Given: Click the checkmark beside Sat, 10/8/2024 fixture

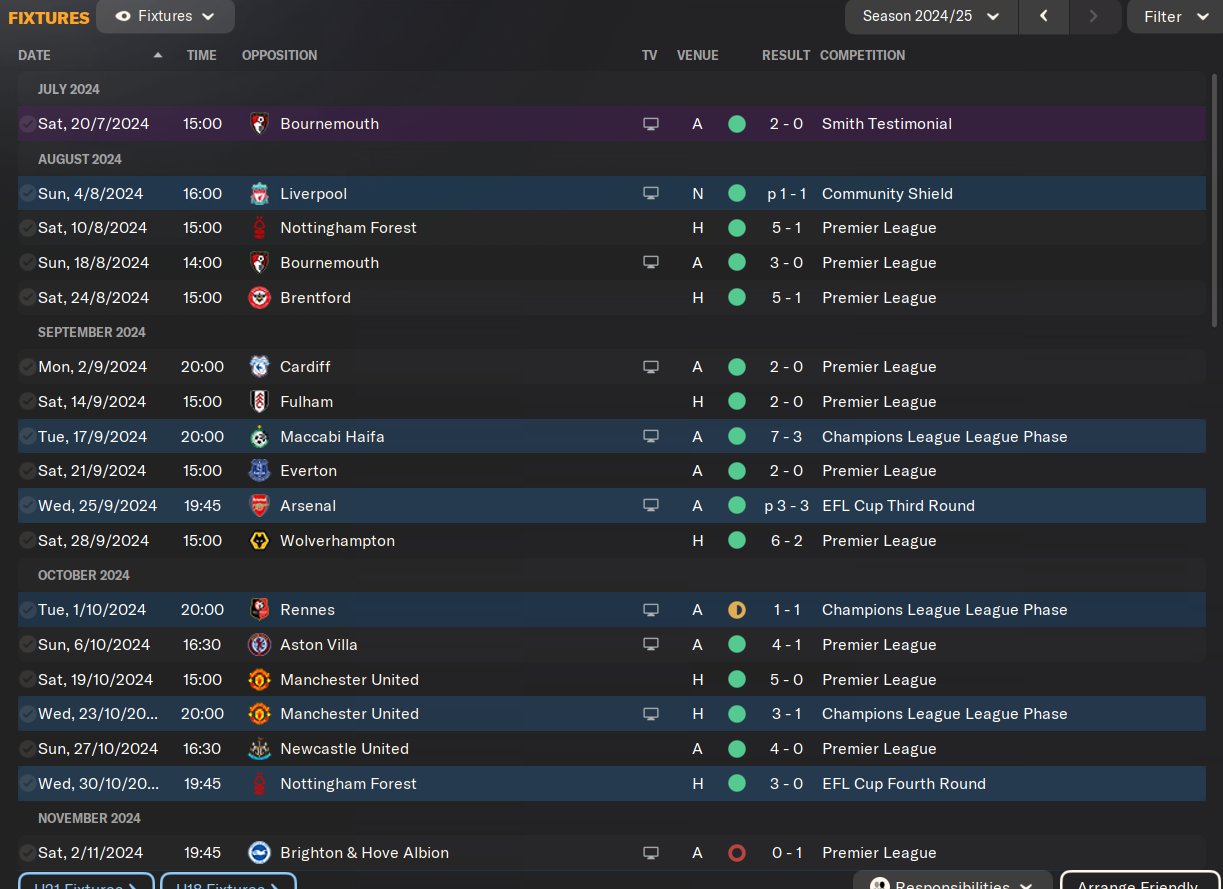Looking at the screenshot, I should point(27,228).
